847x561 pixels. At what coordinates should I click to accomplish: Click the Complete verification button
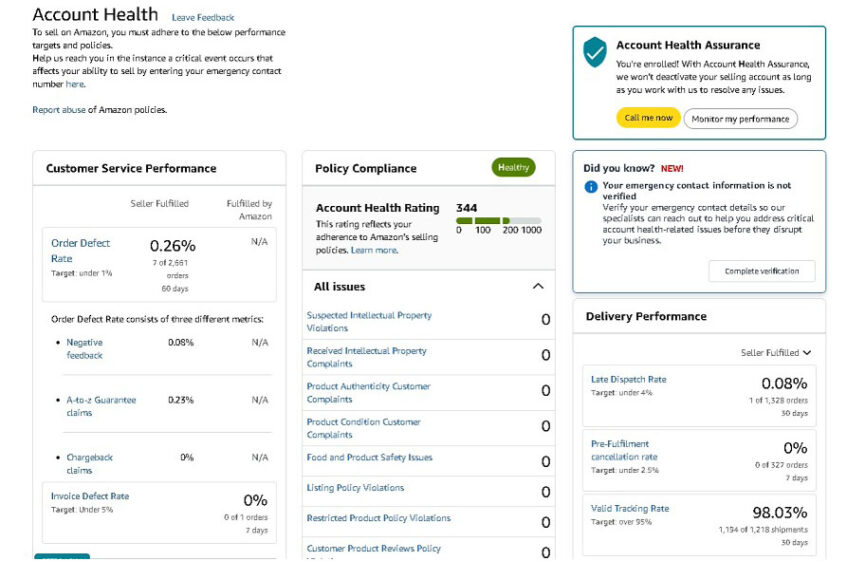click(x=762, y=271)
